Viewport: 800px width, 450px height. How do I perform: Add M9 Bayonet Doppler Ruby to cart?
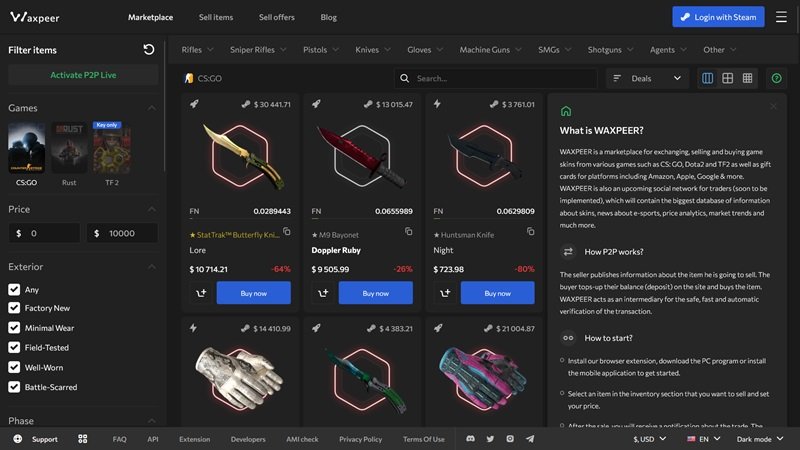pos(323,293)
